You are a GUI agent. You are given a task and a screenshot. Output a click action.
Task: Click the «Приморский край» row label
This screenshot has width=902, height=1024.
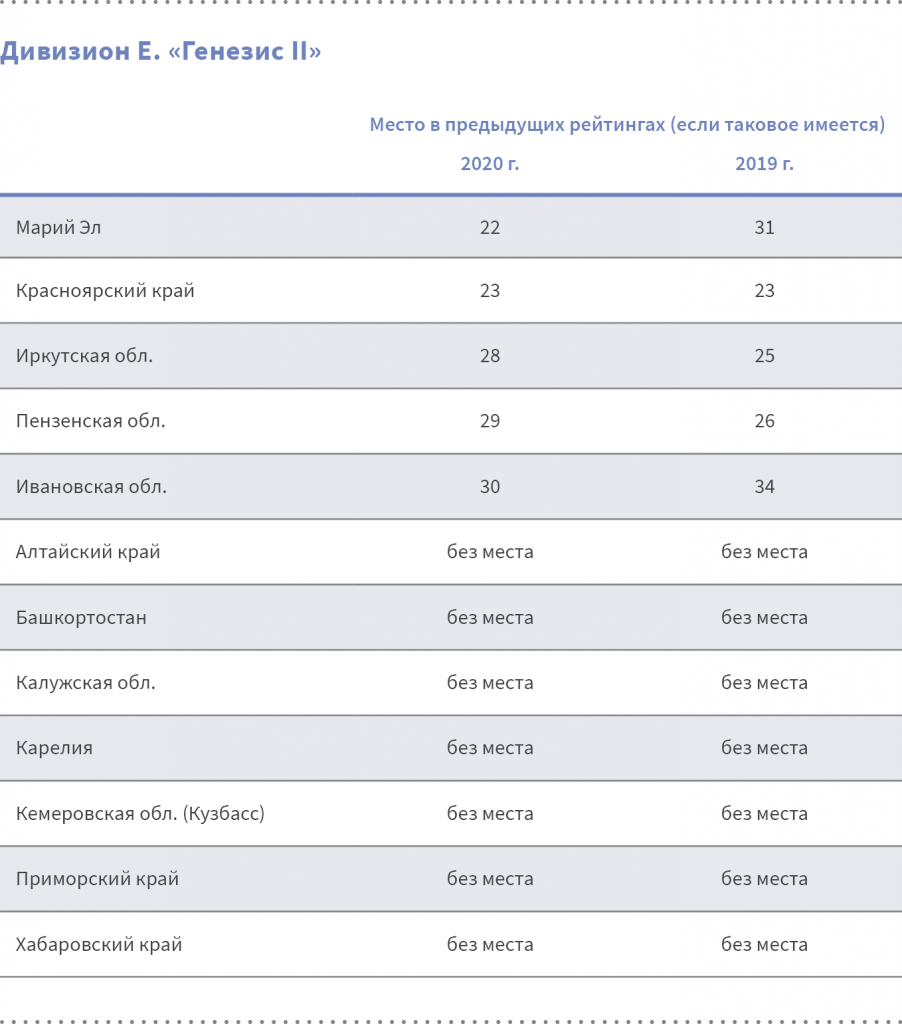97,879
